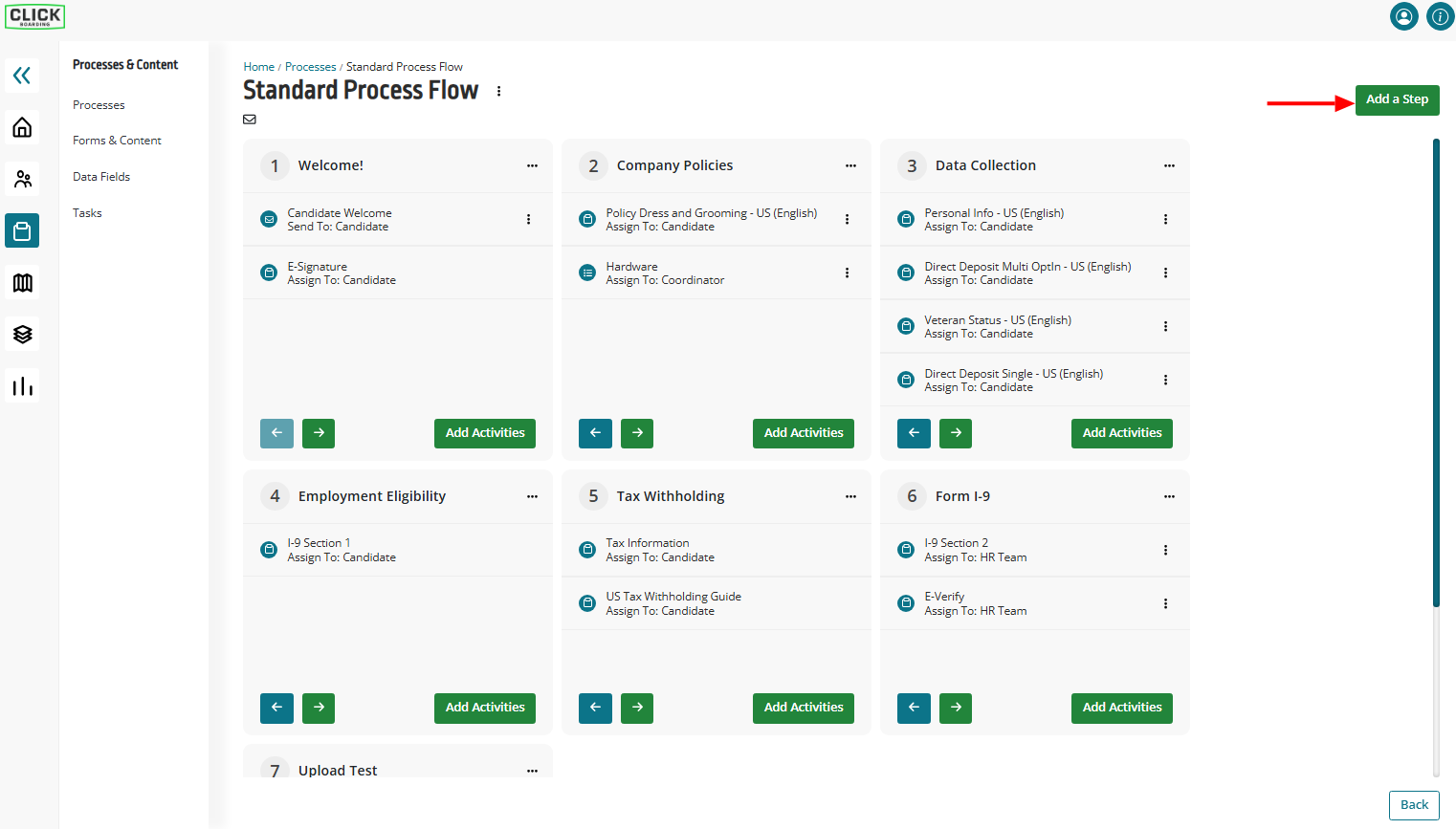
Task: Open the user profile icon
Action: [1403, 16]
